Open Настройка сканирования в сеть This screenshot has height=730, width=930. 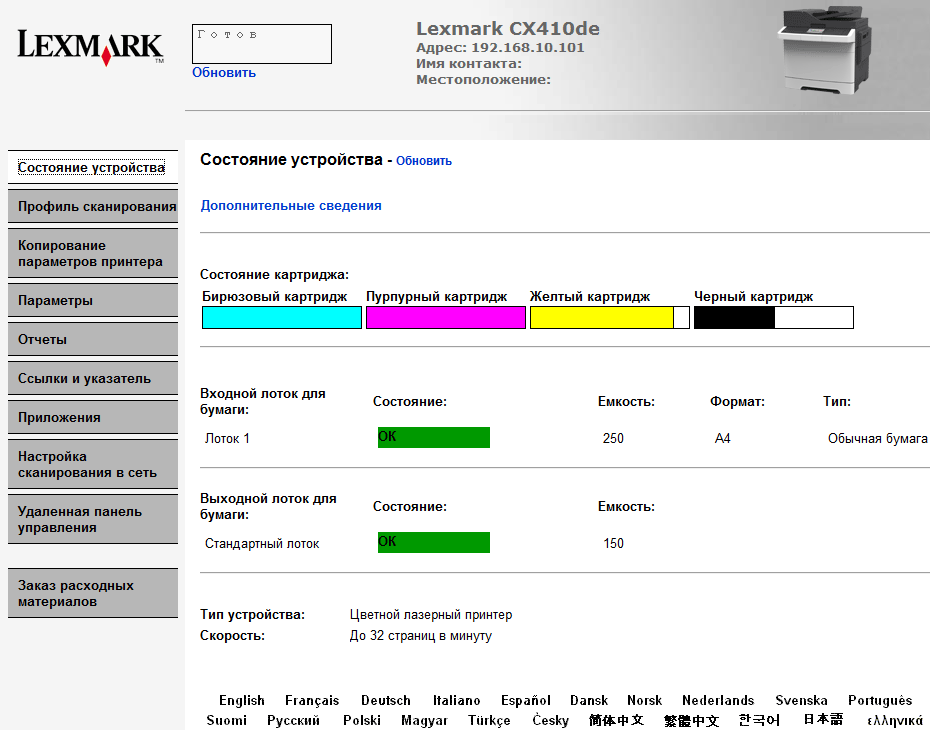pos(93,464)
